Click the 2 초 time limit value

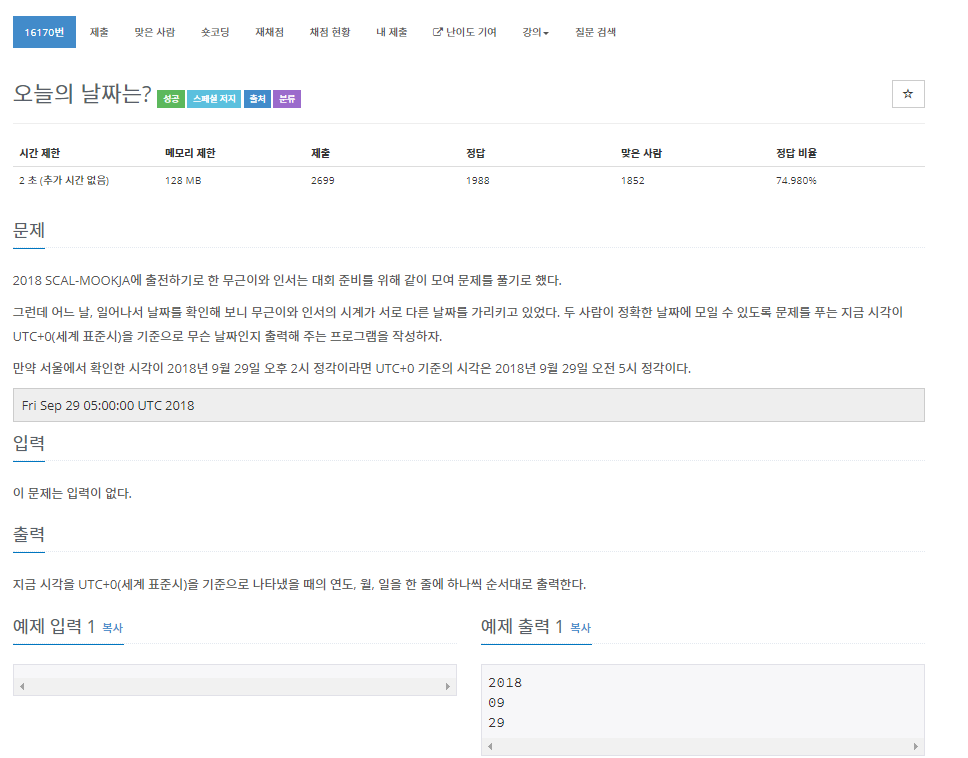click(x=64, y=180)
